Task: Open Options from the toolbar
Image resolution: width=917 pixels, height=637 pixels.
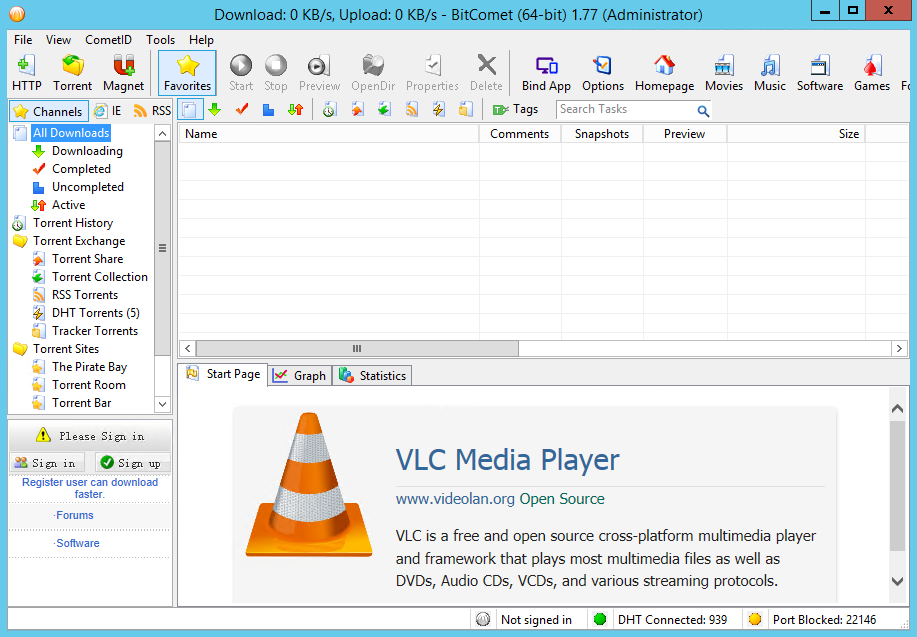Action: 603,73
